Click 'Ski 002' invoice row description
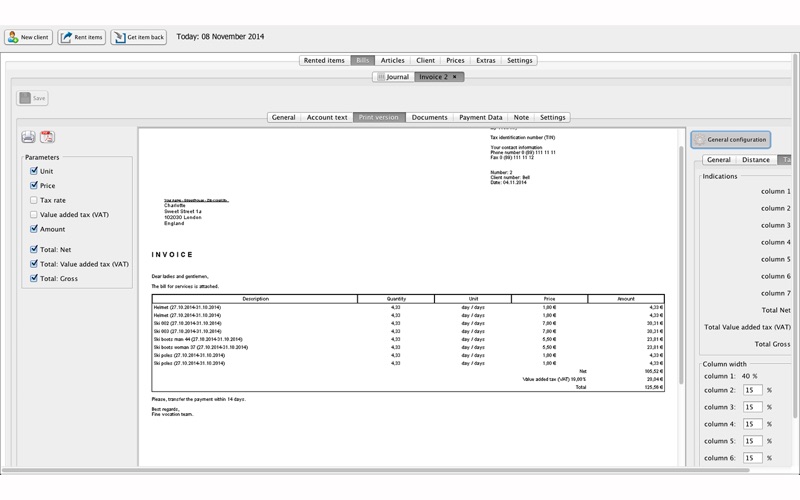This screenshot has height=500, width=800. tap(187, 323)
